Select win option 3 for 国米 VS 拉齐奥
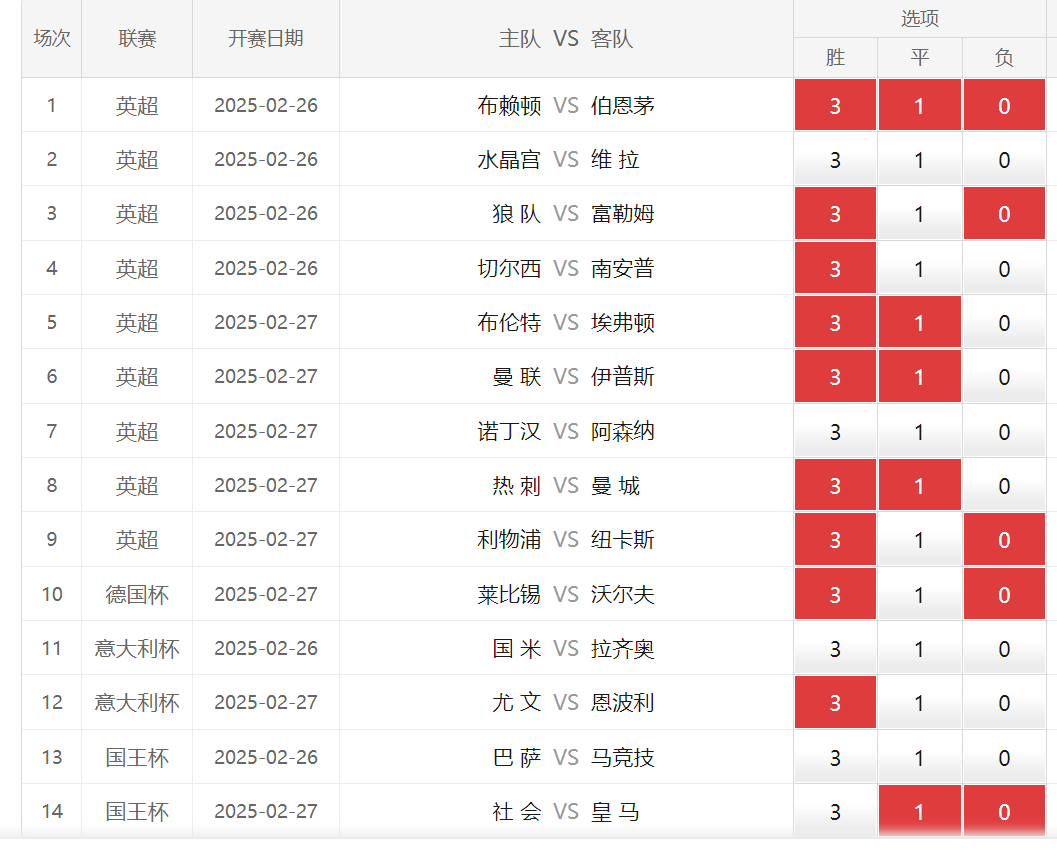 [x=835, y=649]
